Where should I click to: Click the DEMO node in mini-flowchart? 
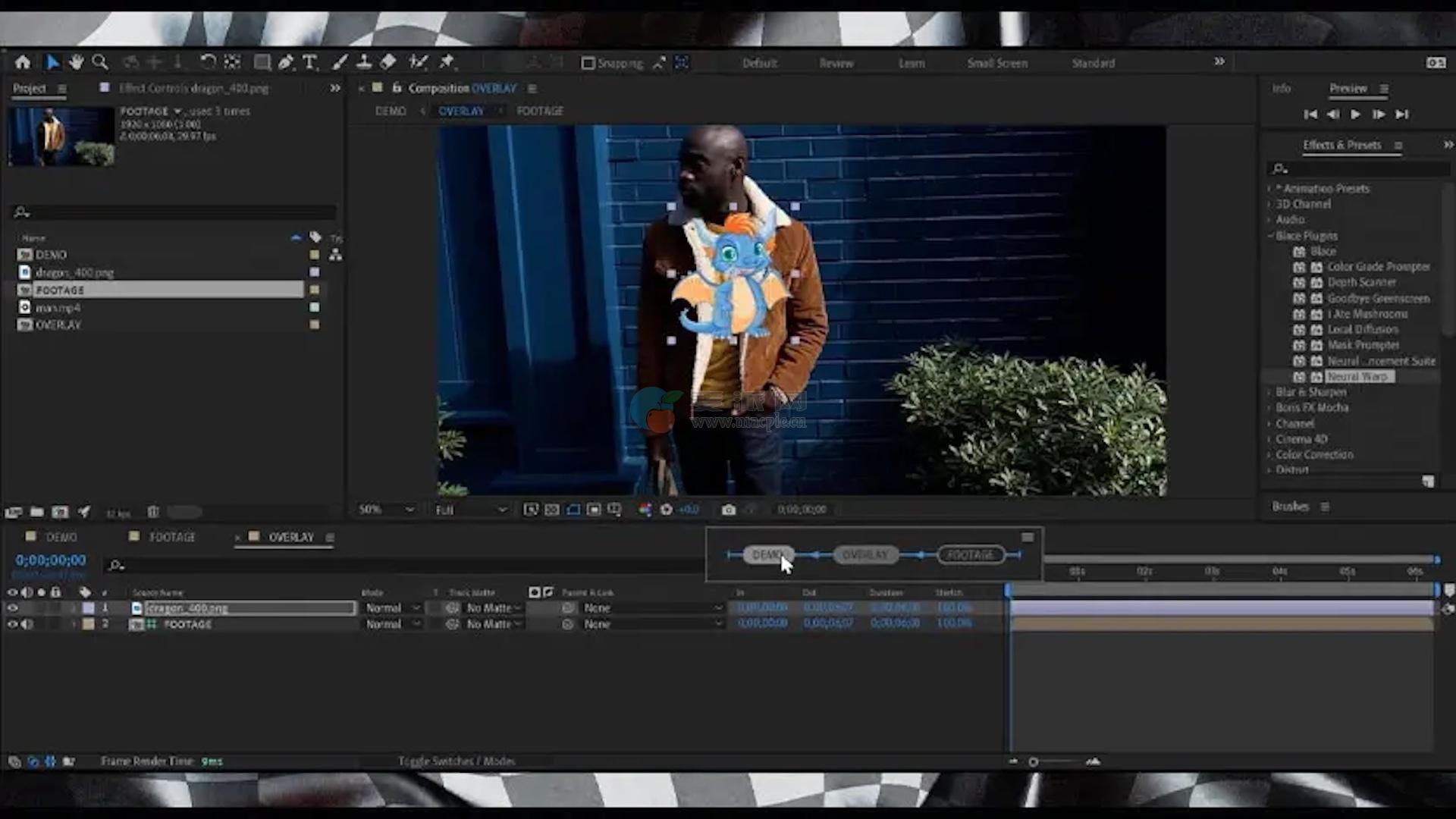(769, 555)
